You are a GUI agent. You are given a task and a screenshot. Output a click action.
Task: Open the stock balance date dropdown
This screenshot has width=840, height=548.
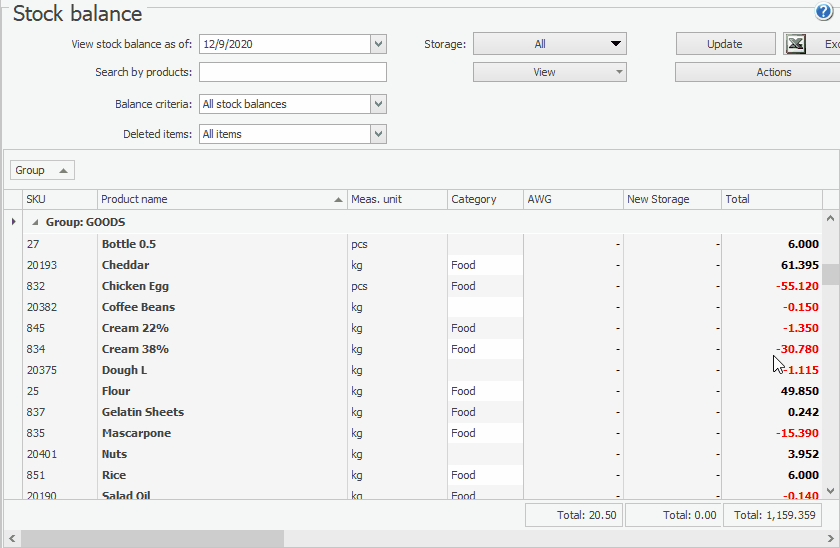[378, 44]
